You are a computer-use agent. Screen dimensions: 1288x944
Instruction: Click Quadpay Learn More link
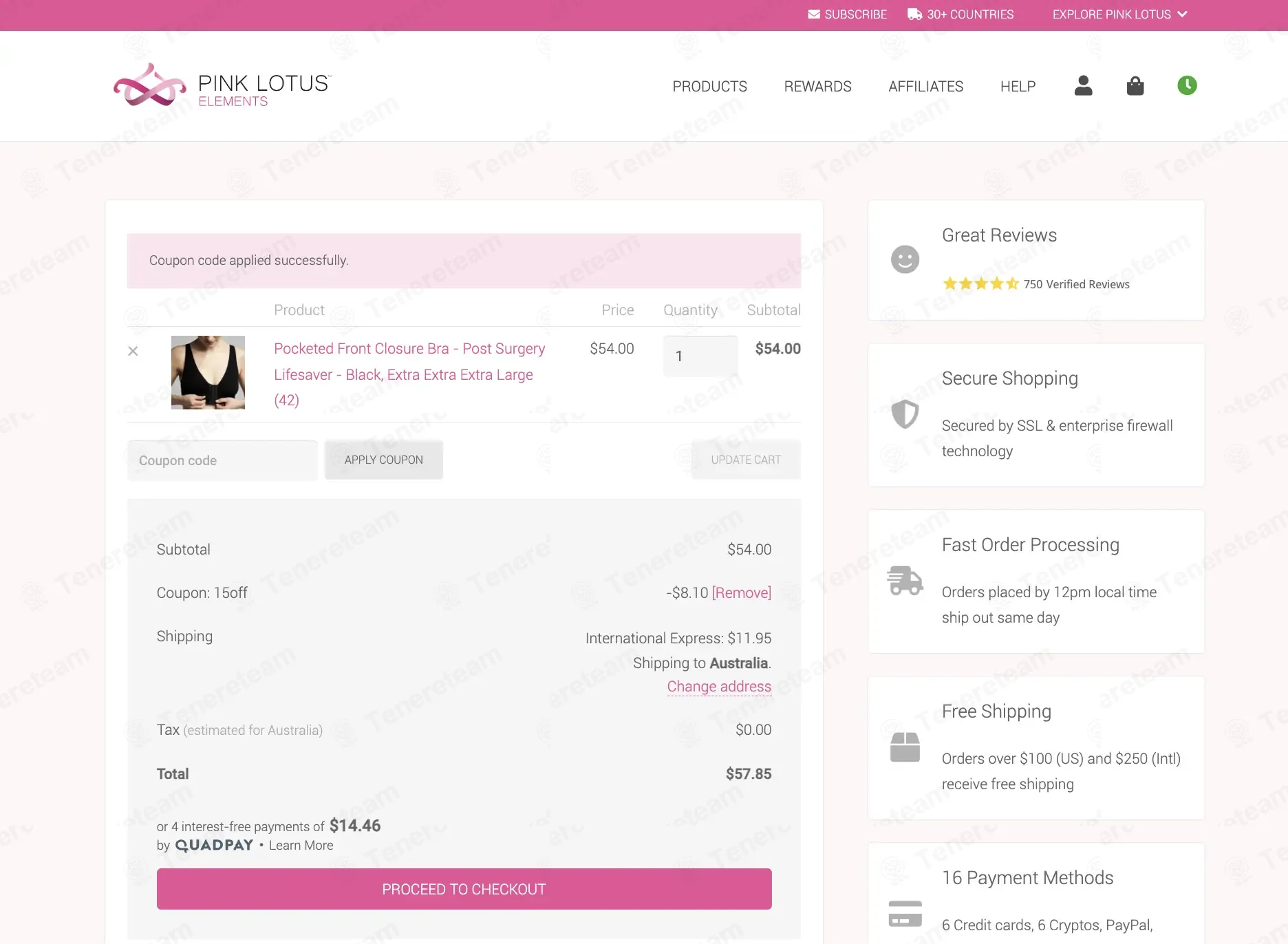301,846
